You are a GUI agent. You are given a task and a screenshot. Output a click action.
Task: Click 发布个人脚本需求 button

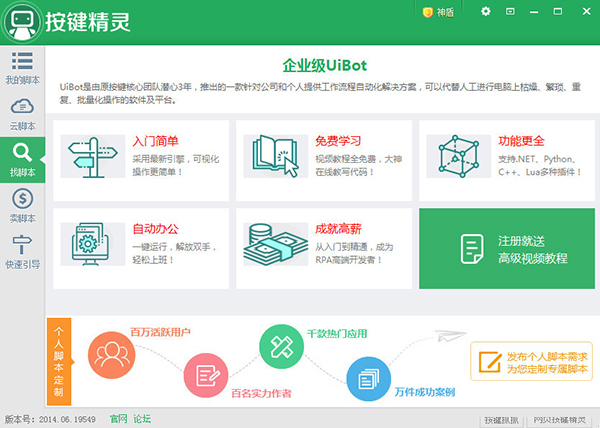tap(532, 361)
